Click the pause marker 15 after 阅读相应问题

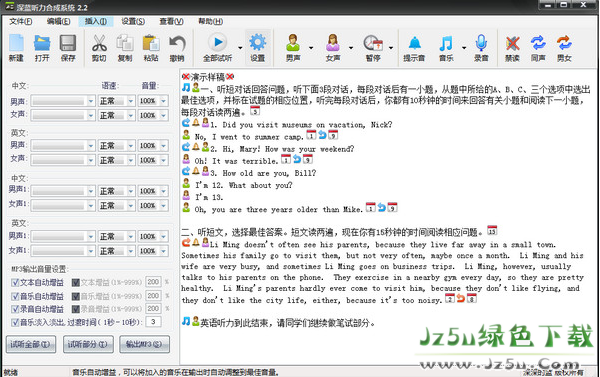click(x=492, y=230)
